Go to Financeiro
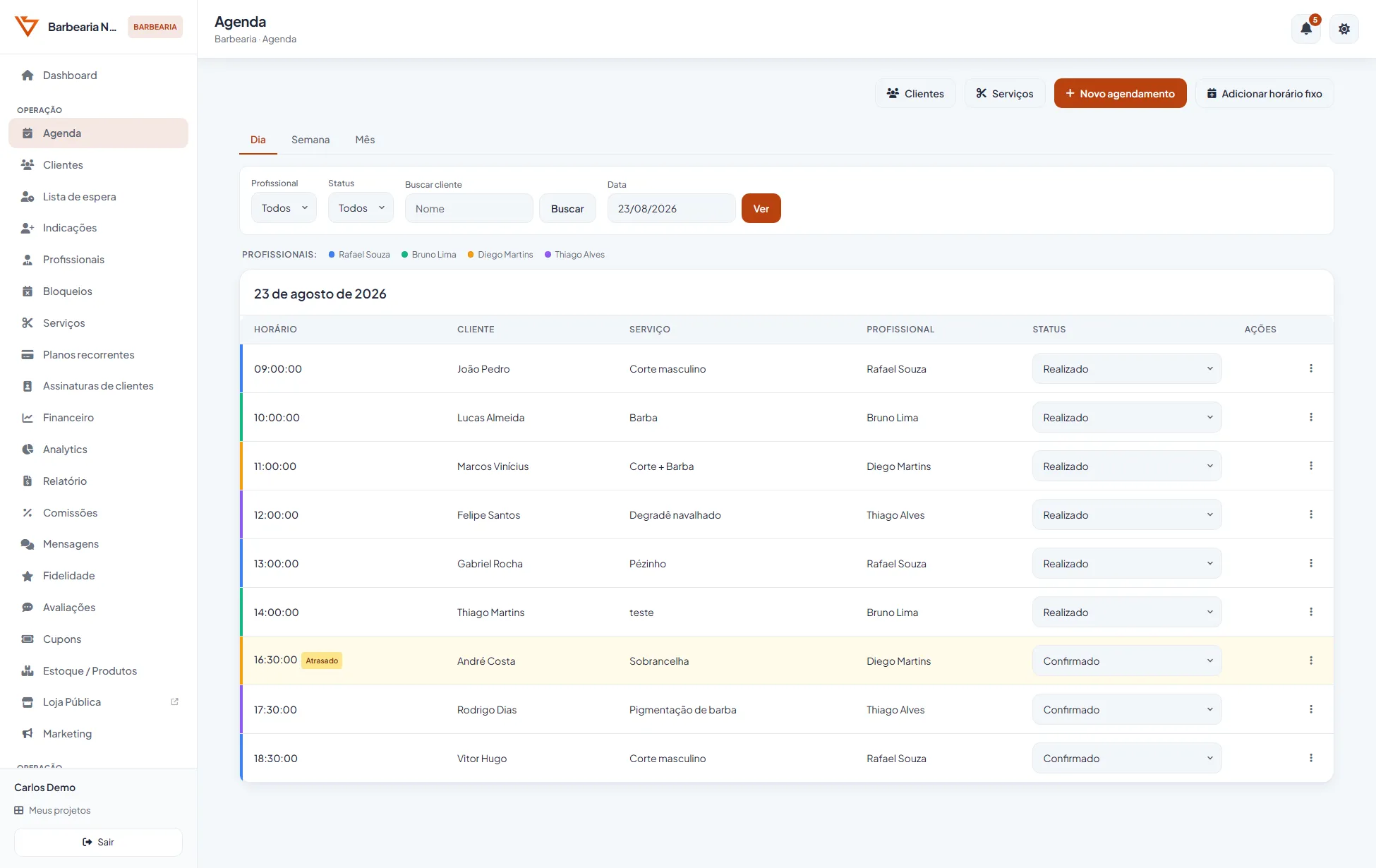The image size is (1376, 868). (98, 418)
